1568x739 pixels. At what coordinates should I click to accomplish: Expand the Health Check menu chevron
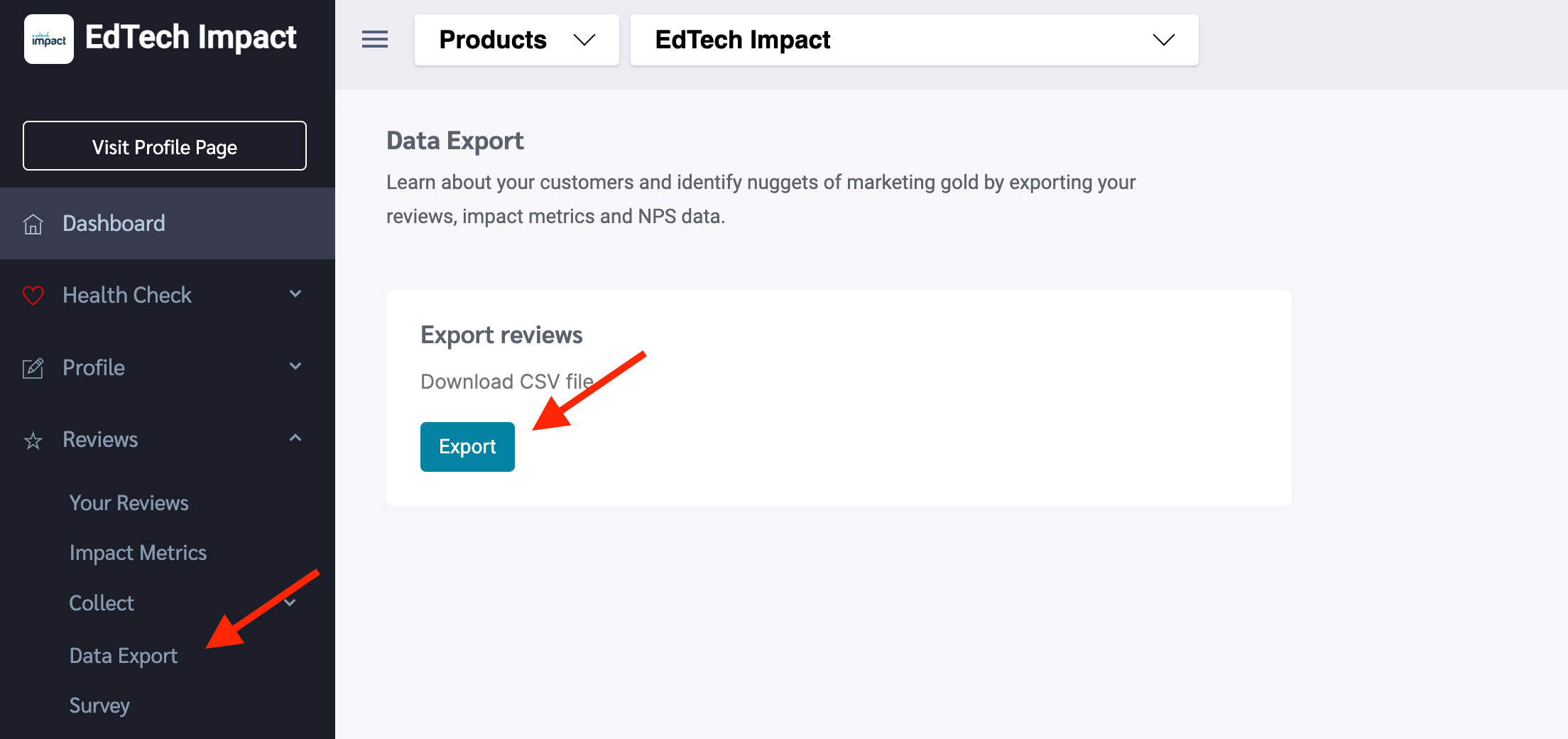tap(295, 293)
